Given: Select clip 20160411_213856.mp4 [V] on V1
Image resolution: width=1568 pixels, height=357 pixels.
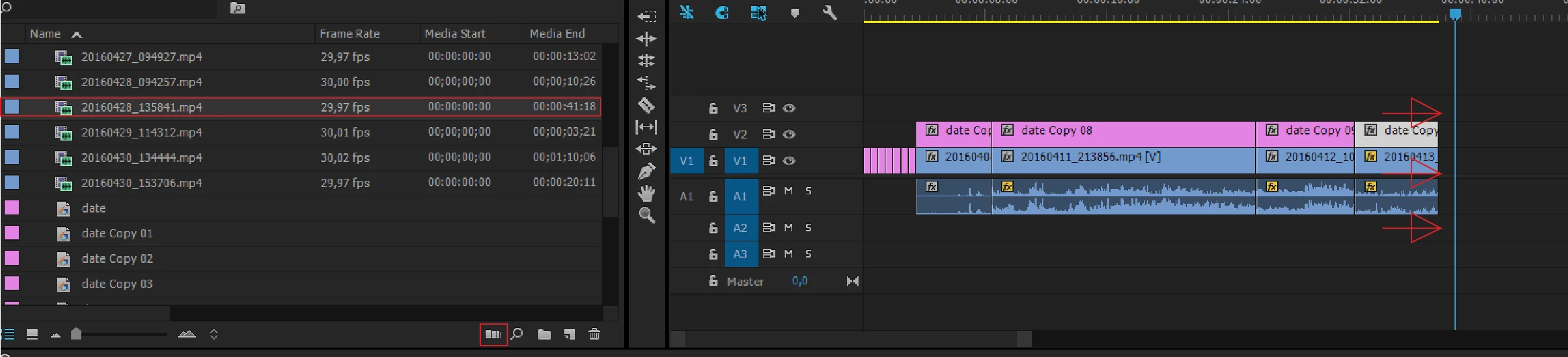Looking at the screenshot, I should coord(1123,161).
